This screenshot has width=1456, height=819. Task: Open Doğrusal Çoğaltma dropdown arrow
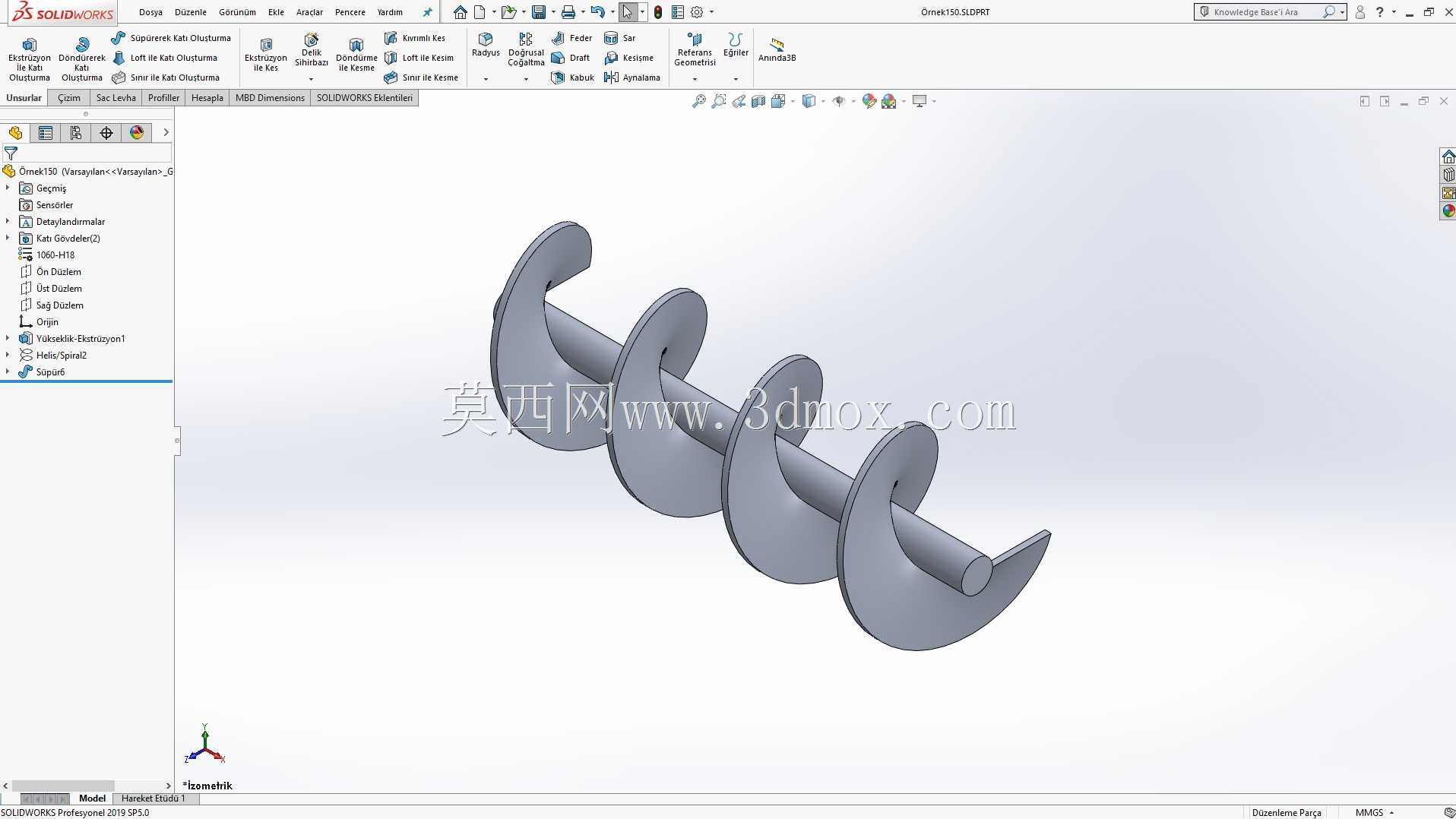click(526, 79)
